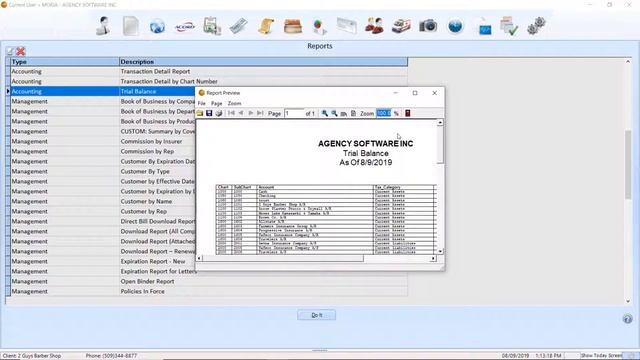Click the right arrow of preview horizontal scrollbar
This screenshot has width=640, height=360.
point(433,258)
